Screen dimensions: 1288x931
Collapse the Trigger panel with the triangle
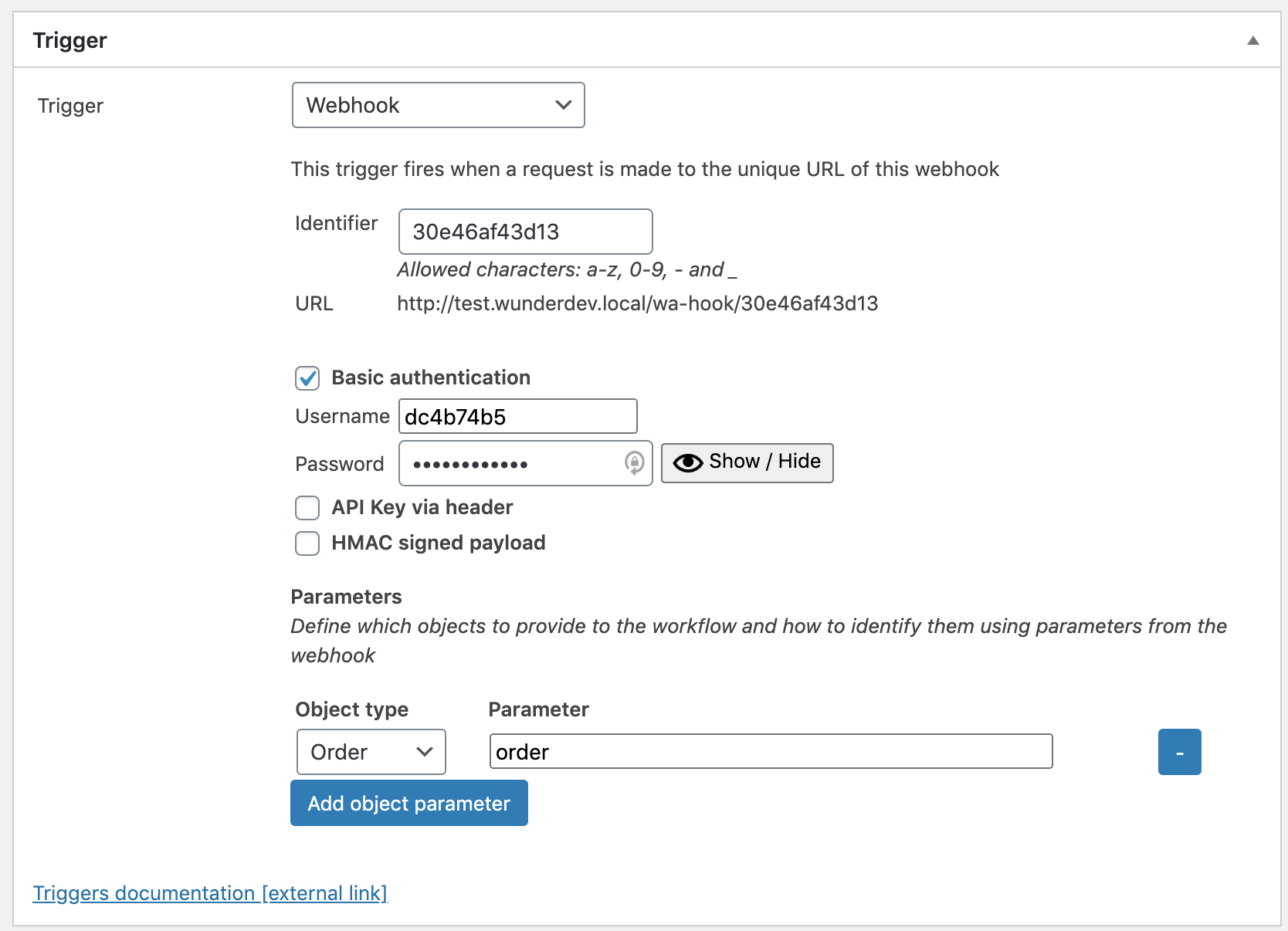tap(1252, 41)
